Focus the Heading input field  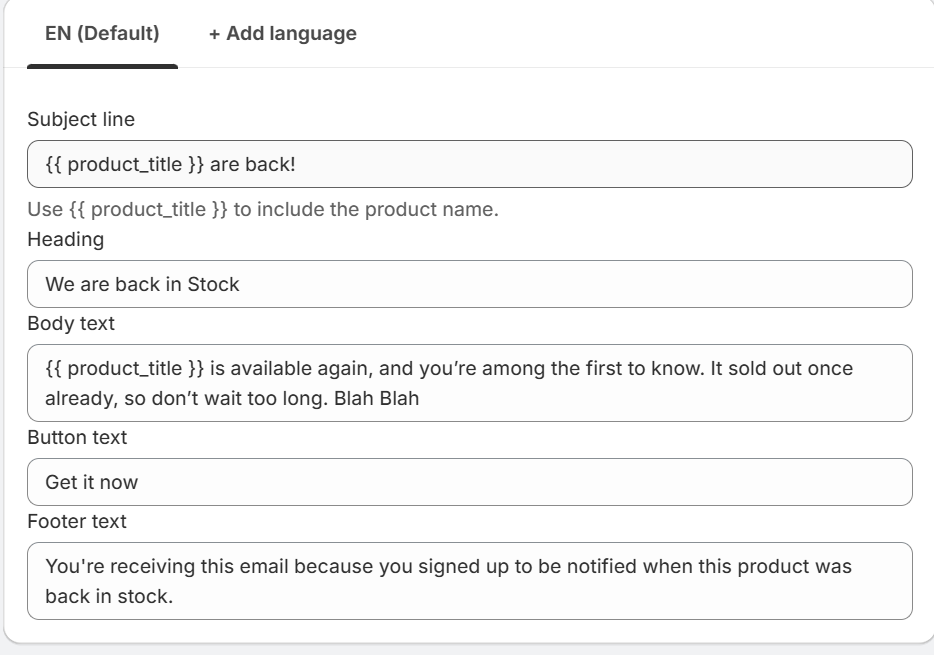(469, 284)
